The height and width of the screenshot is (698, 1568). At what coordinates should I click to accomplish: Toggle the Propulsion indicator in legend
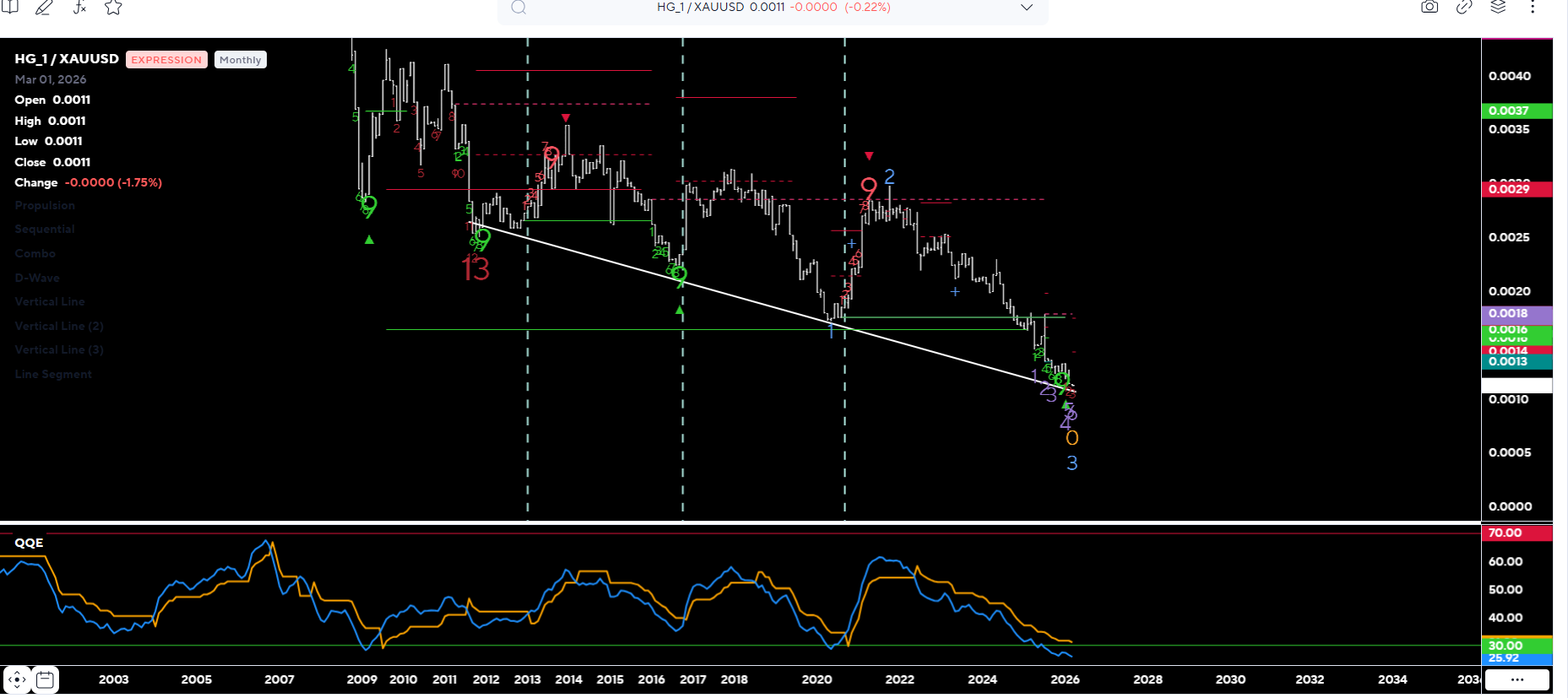pos(45,205)
